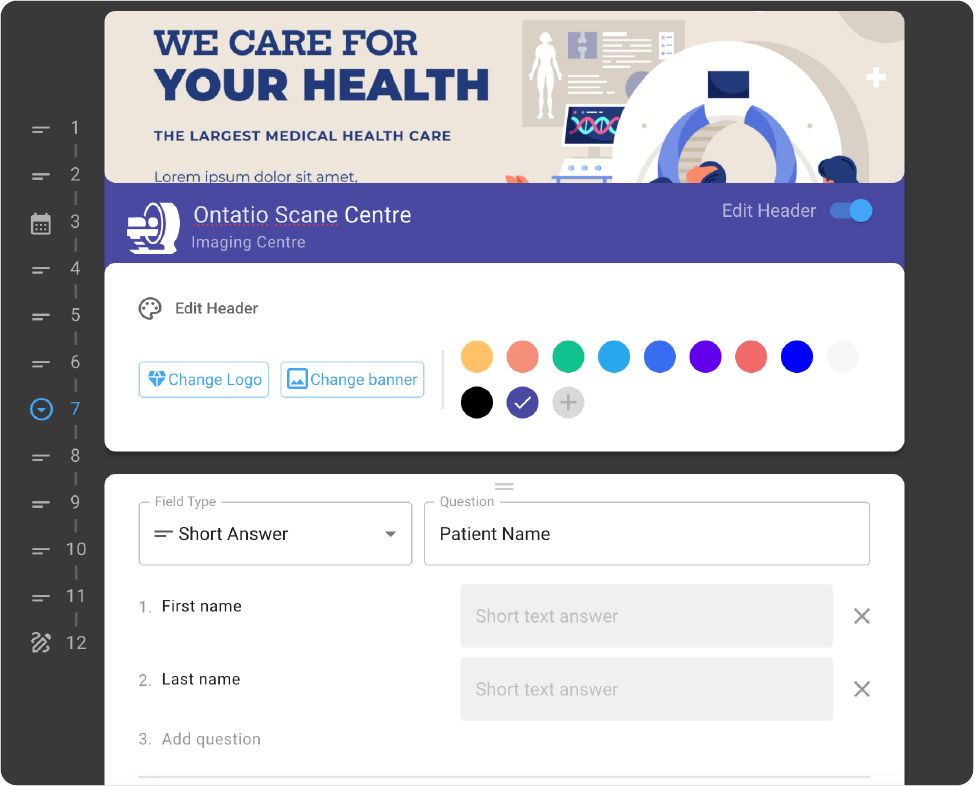Select the checked indigo color swatch
Viewport: 974px width, 786px height.
tap(522, 403)
